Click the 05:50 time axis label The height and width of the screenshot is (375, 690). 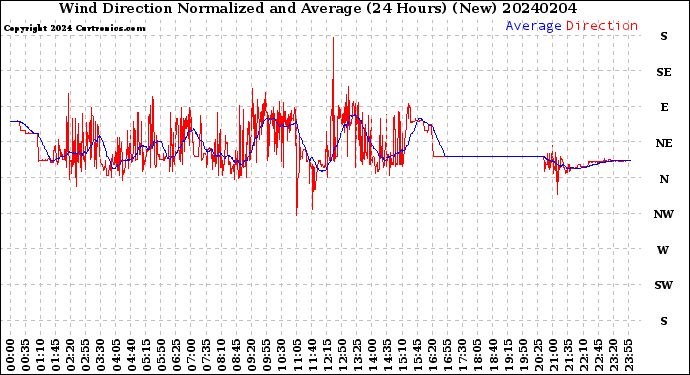pos(161,355)
